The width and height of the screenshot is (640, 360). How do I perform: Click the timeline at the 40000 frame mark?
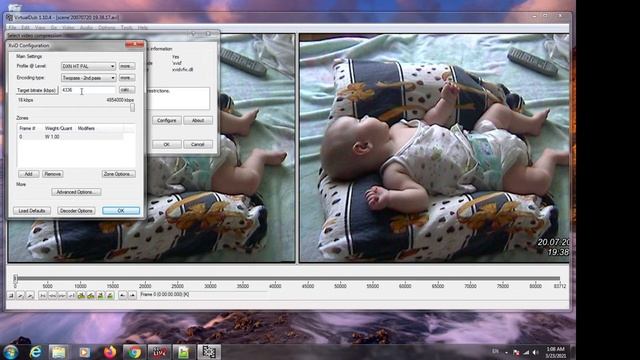coord(275,279)
